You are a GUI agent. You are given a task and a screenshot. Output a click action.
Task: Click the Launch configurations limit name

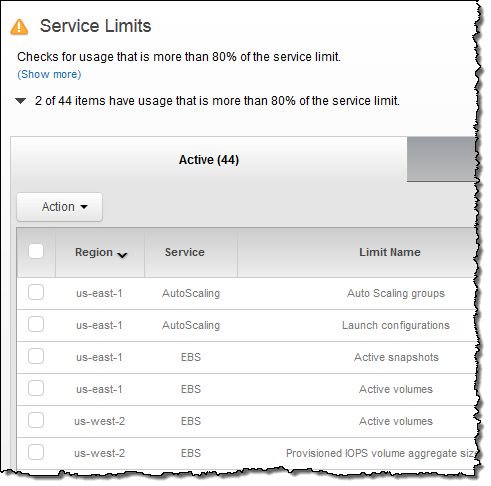pos(396,325)
